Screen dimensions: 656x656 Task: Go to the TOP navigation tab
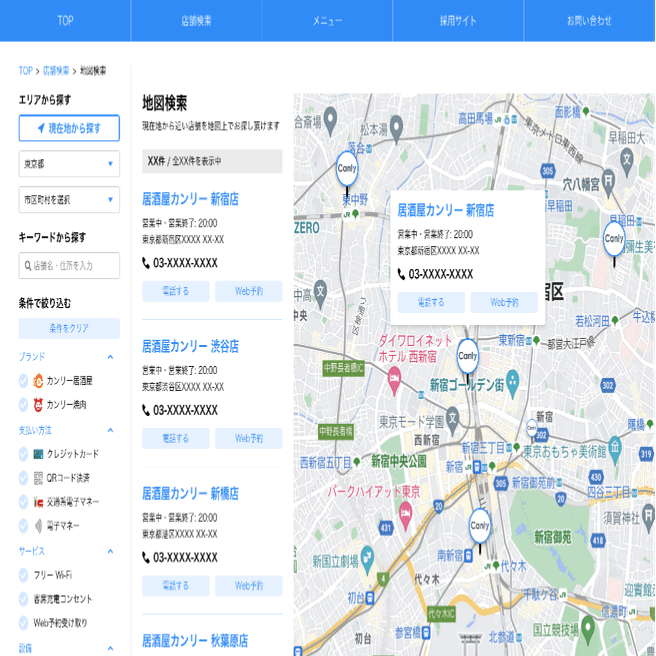click(65, 20)
